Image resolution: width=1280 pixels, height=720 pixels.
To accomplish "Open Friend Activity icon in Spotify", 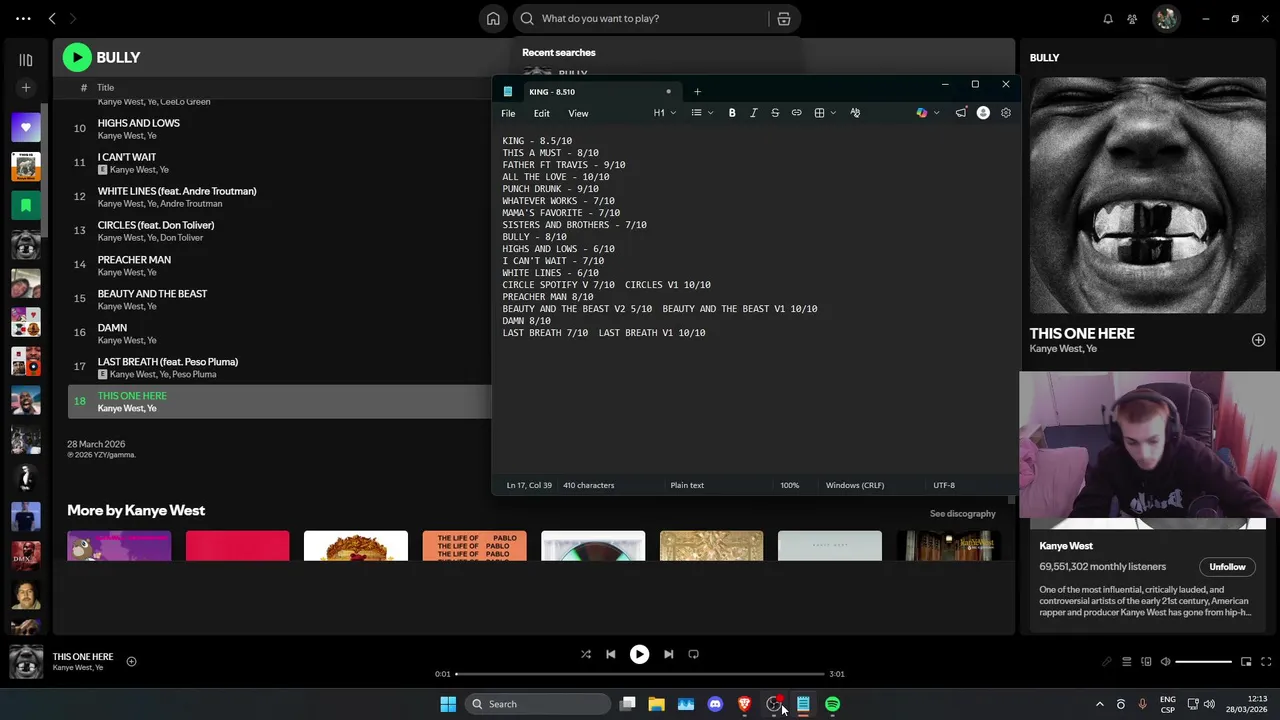I will click(1132, 18).
